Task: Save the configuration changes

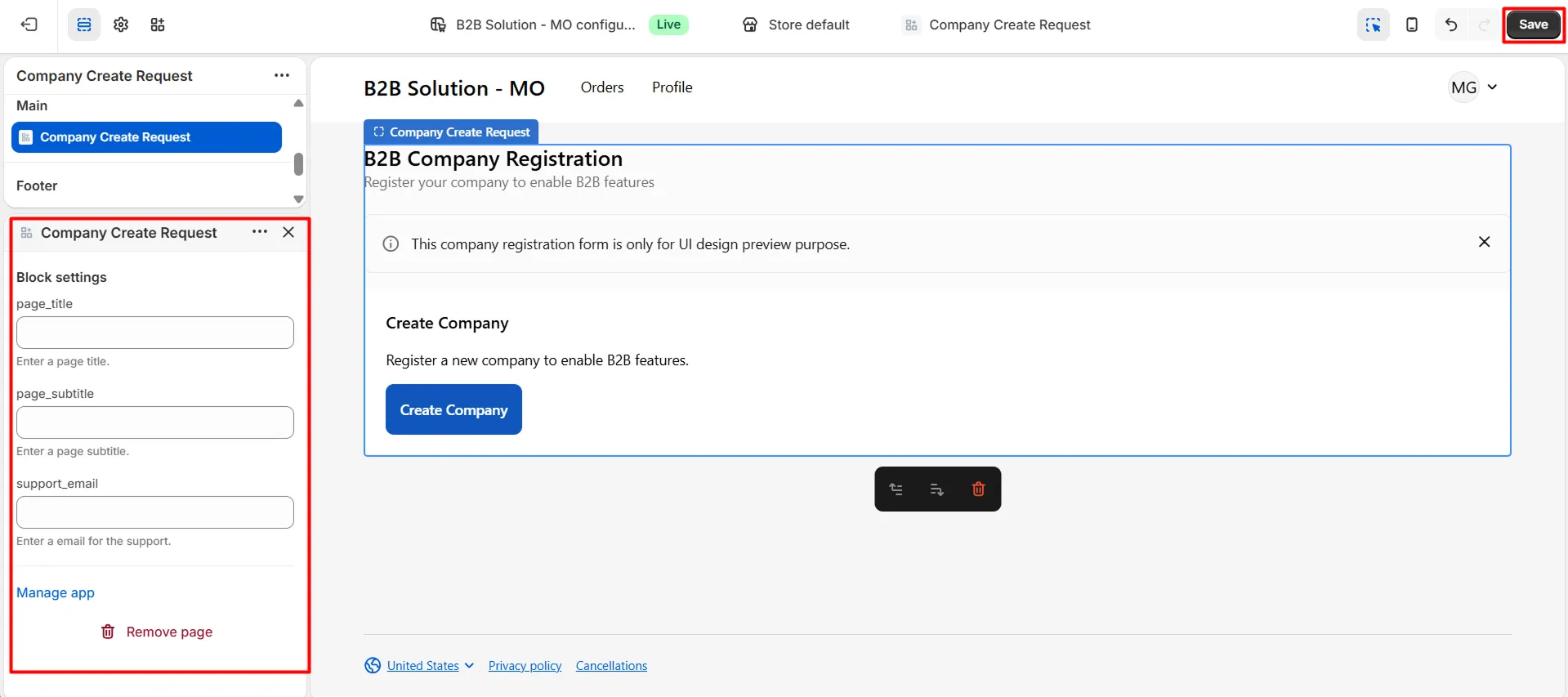Action: (1534, 25)
